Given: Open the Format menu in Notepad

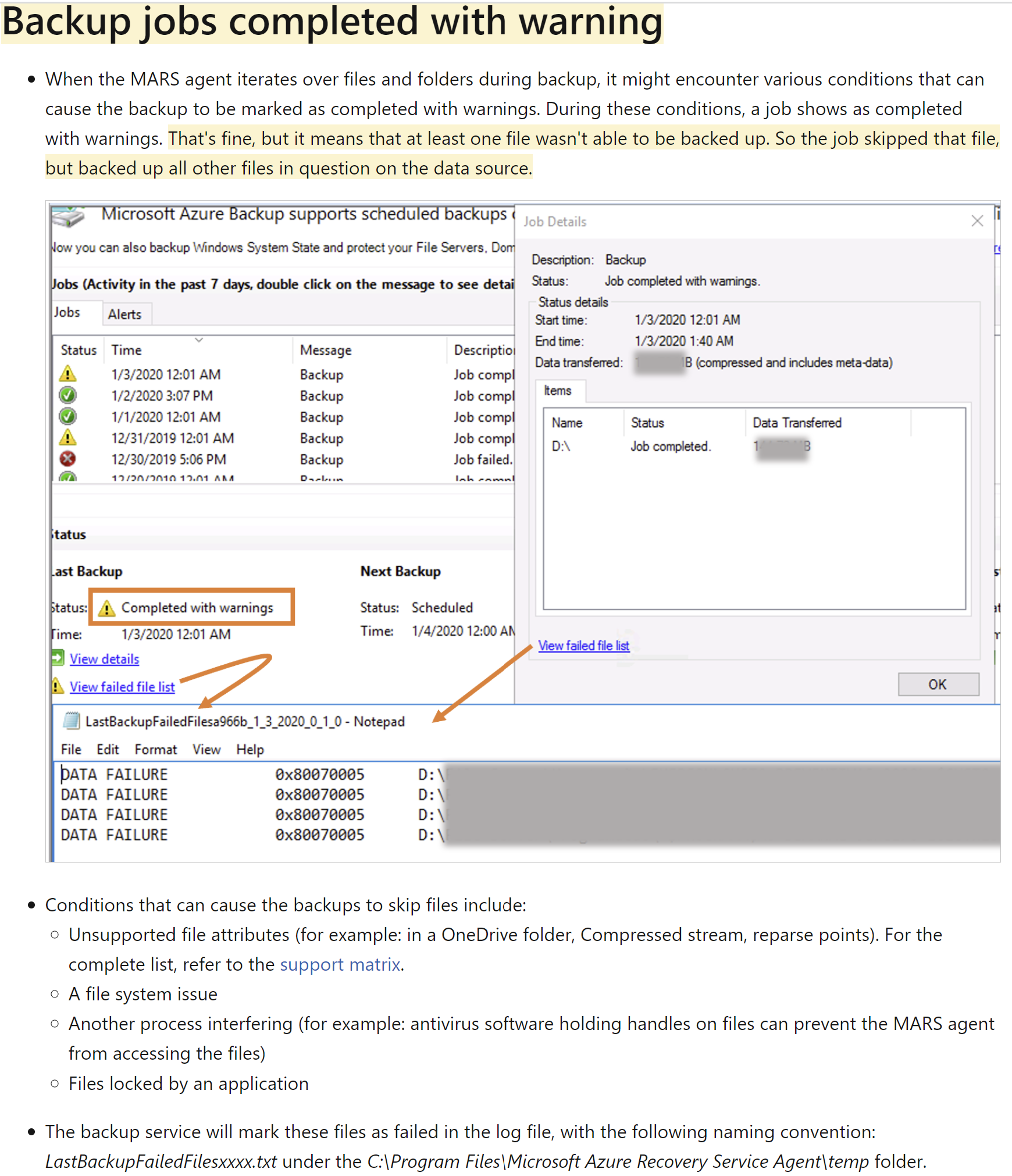Looking at the screenshot, I should (155, 749).
